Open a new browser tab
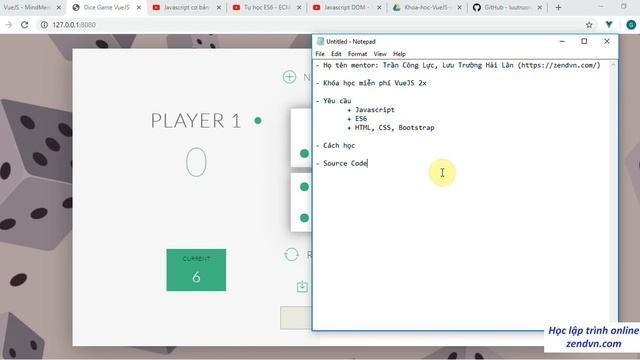 click(558, 7)
